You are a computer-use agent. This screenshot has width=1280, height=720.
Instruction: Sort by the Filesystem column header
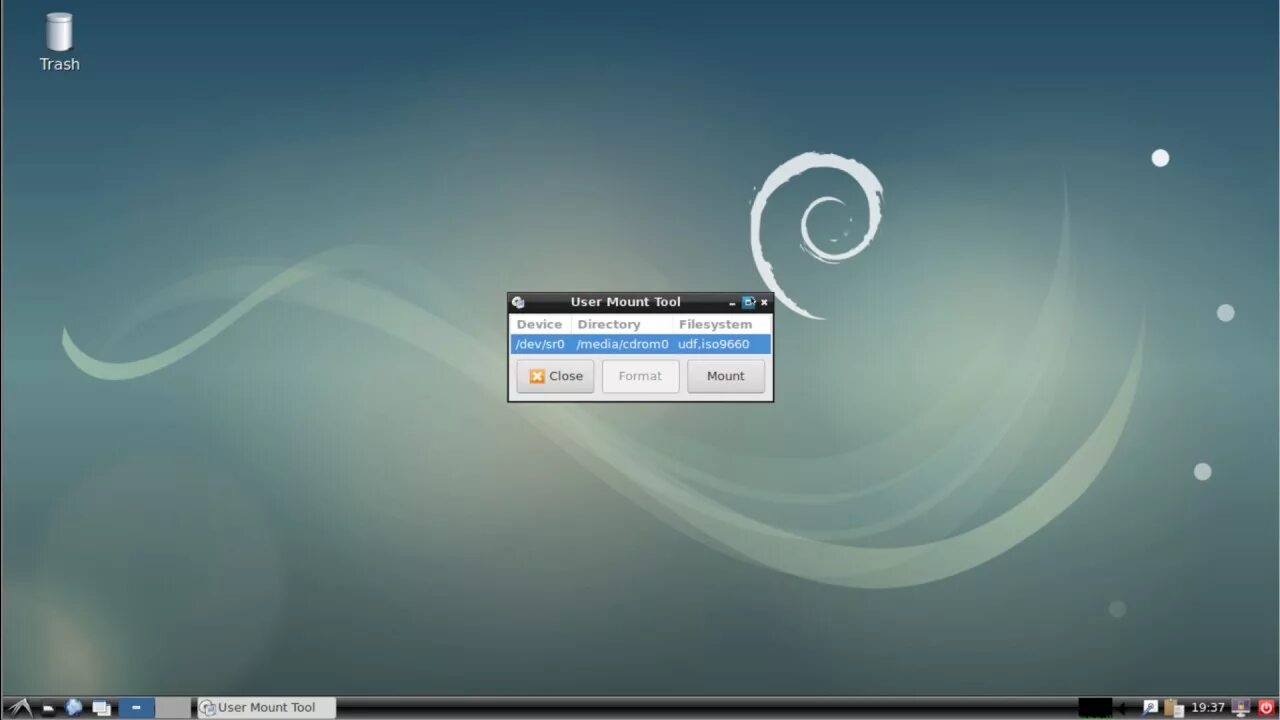coord(722,324)
